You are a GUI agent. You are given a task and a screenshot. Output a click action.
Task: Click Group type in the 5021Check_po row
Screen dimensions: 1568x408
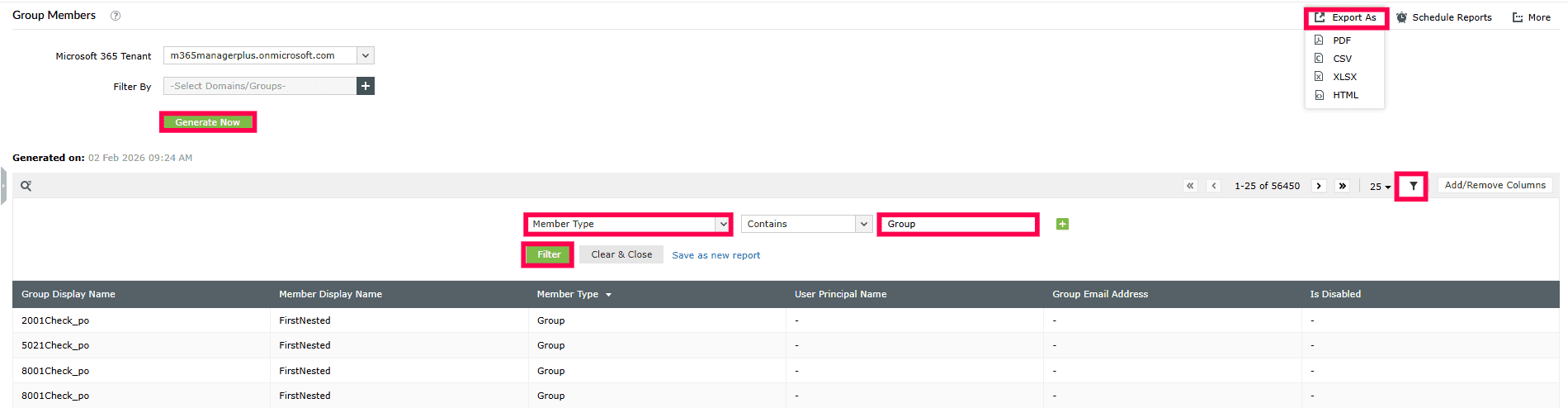point(550,345)
